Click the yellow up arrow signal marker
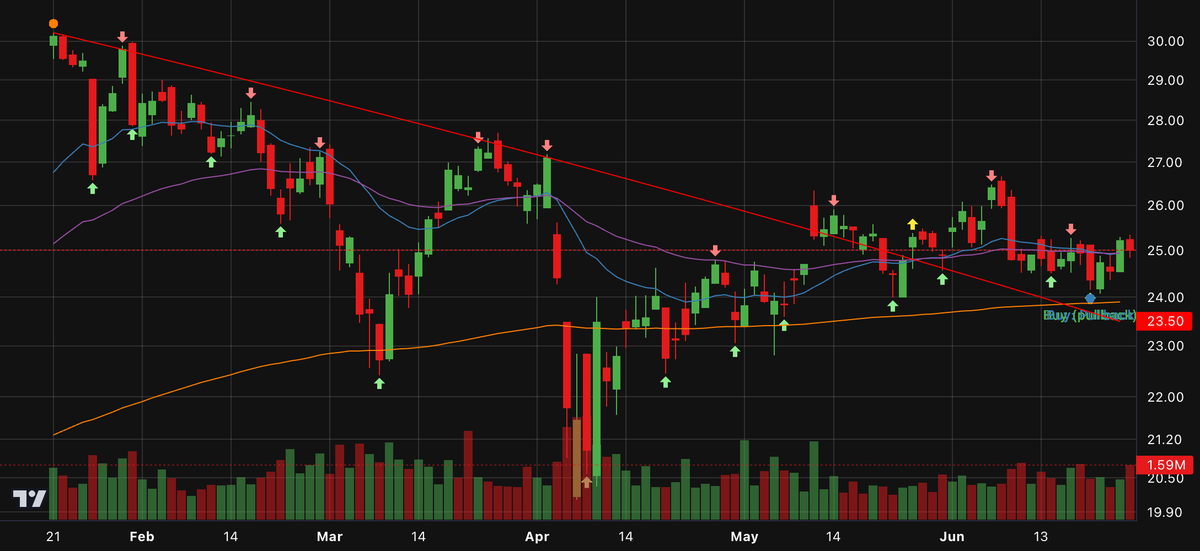1200x551 pixels. [x=912, y=223]
